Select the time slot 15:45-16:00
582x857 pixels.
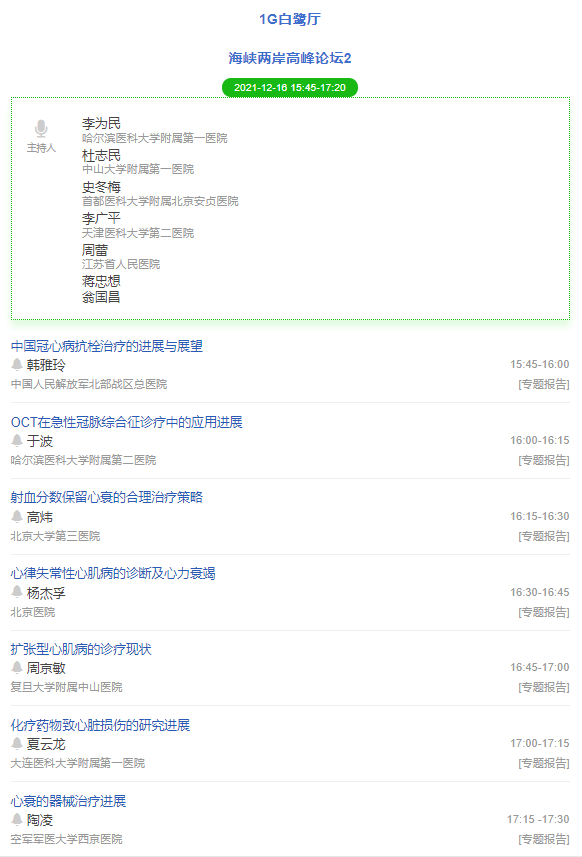click(539, 365)
